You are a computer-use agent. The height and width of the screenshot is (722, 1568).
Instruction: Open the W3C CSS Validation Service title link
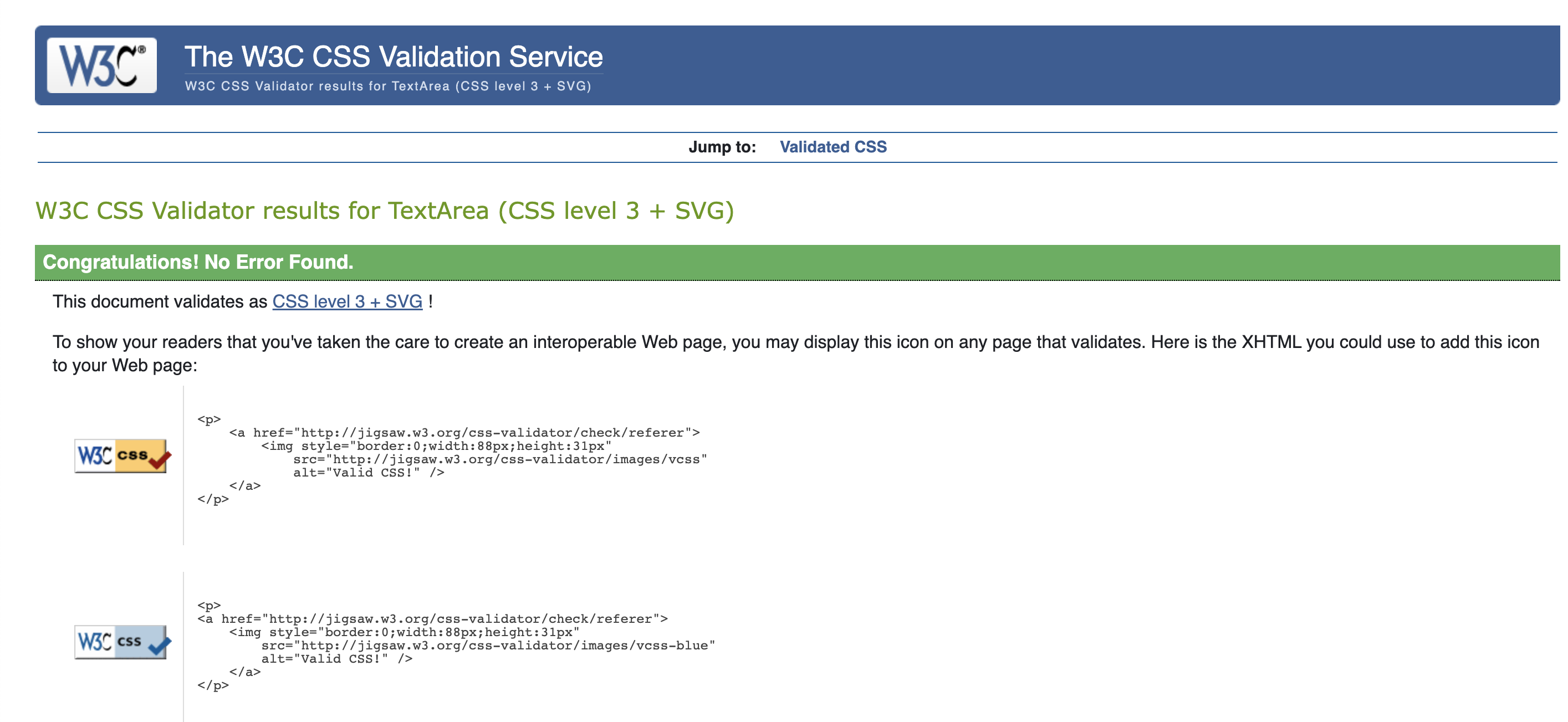point(393,57)
